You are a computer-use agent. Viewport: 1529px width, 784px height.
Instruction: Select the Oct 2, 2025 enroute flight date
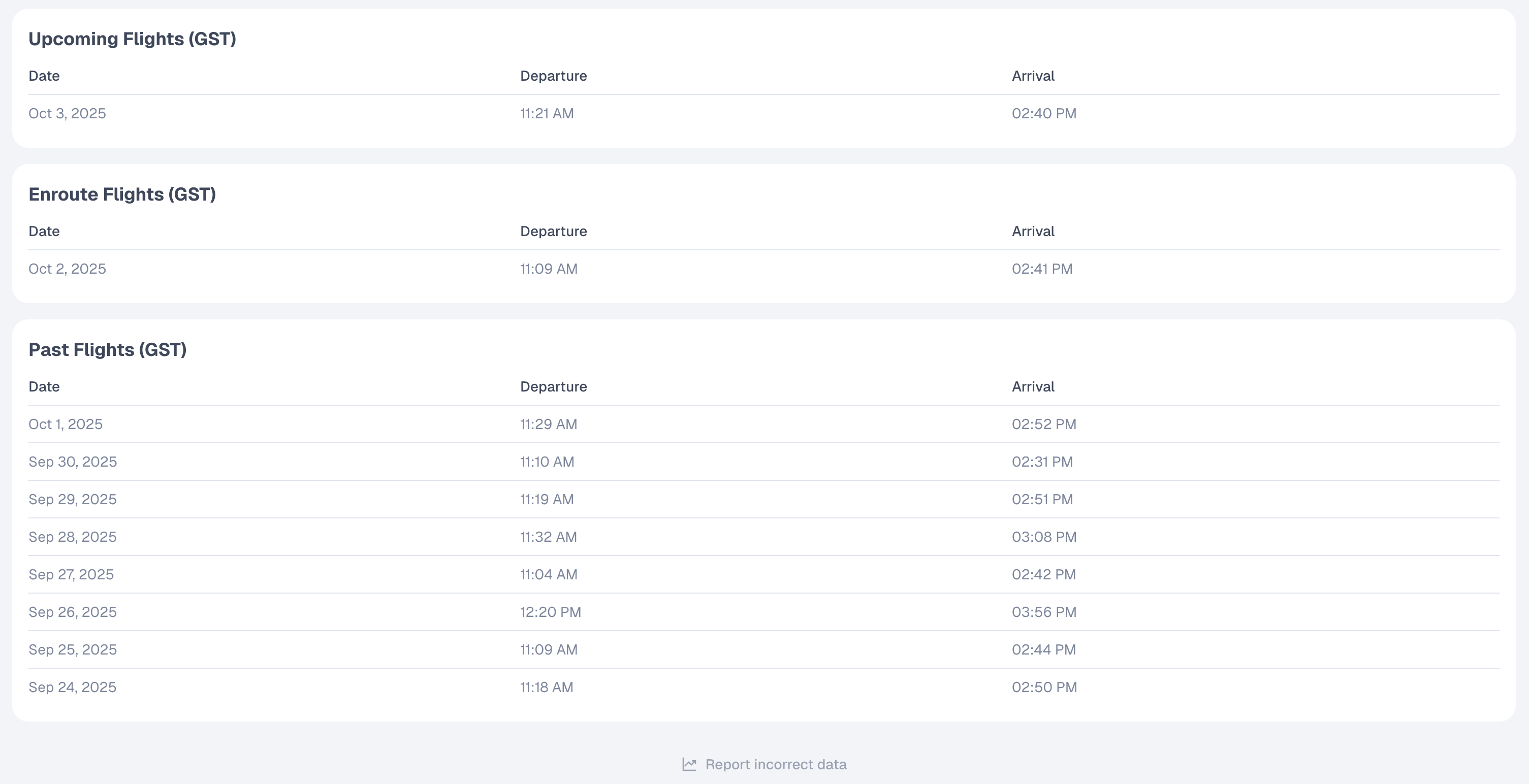[x=67, y=269]
